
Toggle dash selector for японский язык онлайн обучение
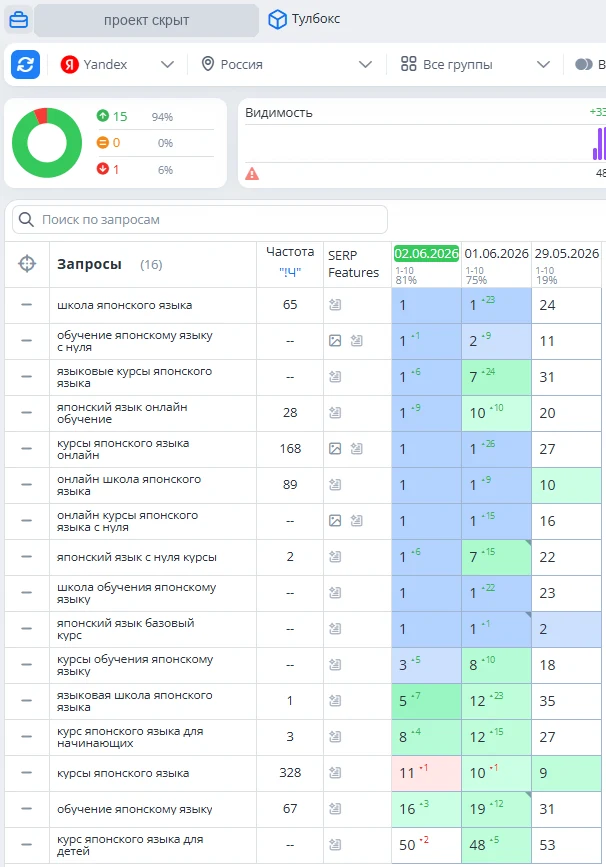(x=27, y=412)
